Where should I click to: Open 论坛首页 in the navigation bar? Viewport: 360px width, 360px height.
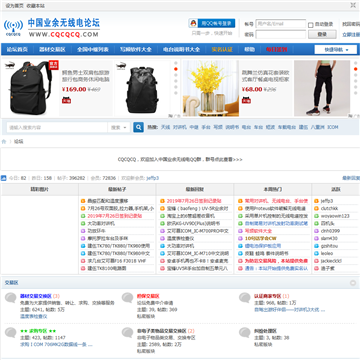tap(17, 50)
